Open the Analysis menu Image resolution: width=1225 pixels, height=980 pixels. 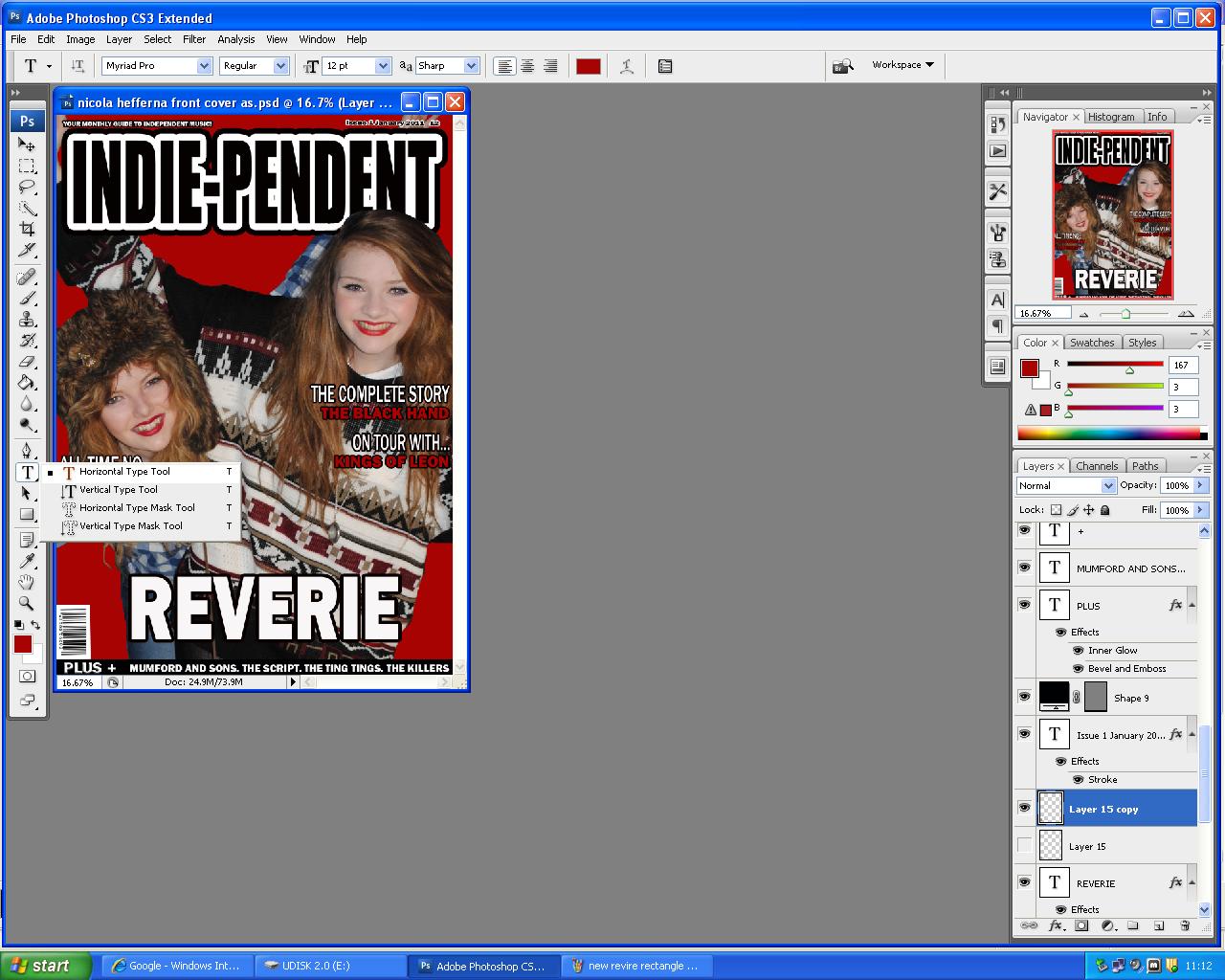pyautogui.click(x=235, y=39)
